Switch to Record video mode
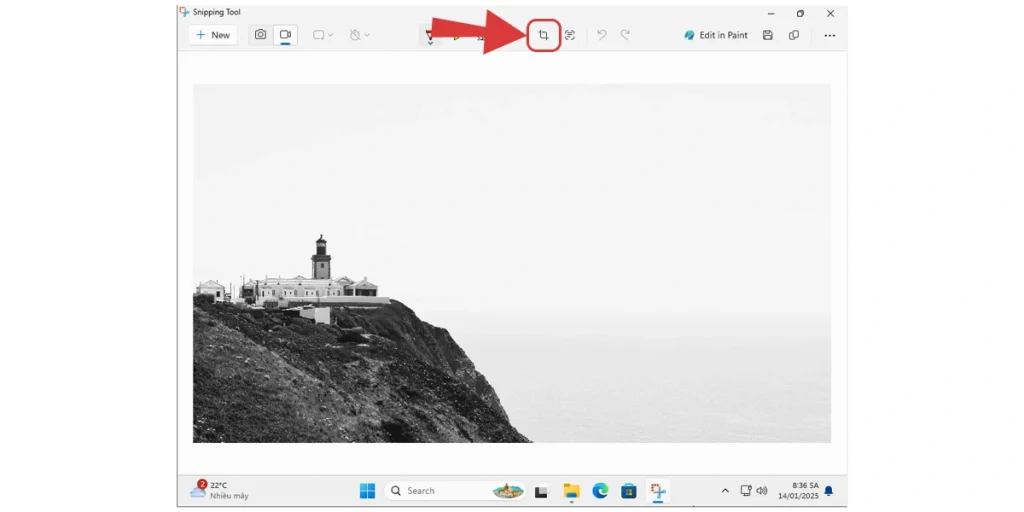 [285, 35]
